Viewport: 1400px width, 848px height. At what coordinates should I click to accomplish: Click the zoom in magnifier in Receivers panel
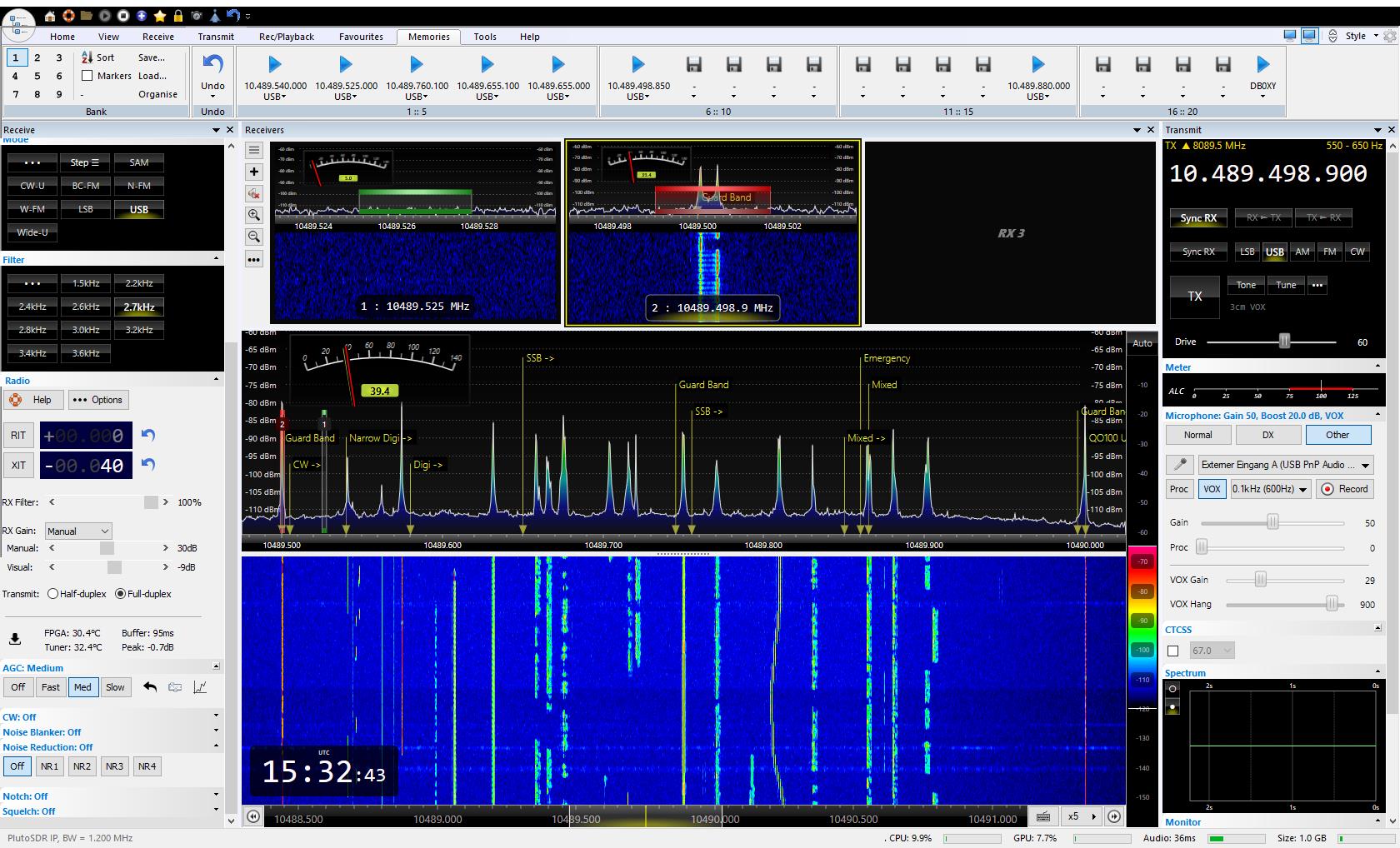pyautogui.click(x=254, y=215)
